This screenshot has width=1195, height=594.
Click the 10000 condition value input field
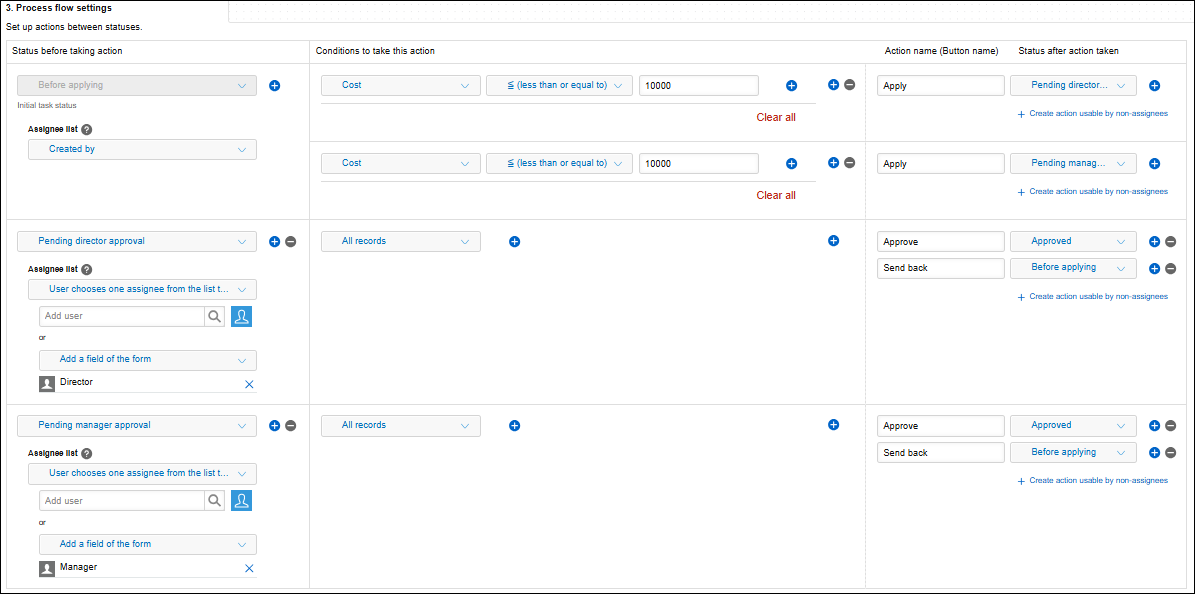point(698,85)
